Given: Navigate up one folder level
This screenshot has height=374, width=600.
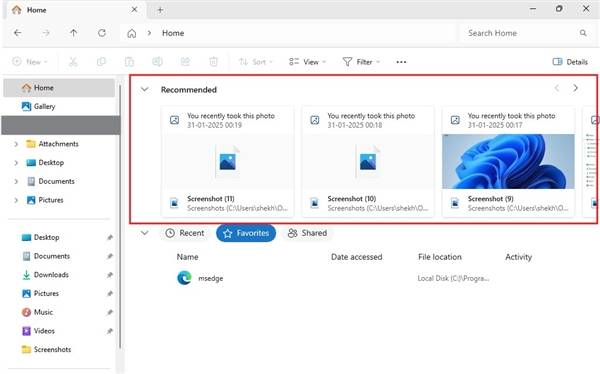Looking at the screenshot, I should click(73, 33).
